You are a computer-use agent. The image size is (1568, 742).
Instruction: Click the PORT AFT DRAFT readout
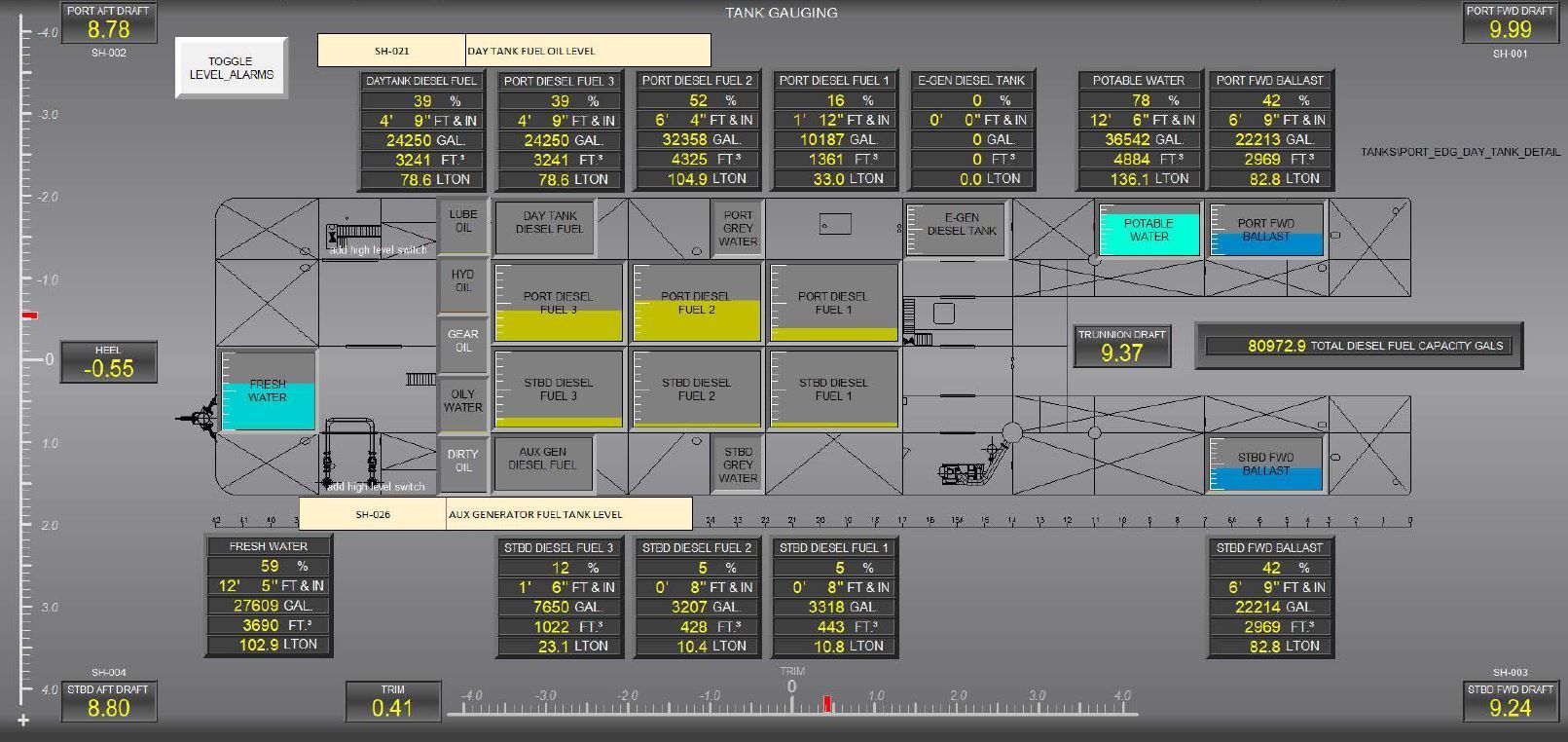pos(108,23)
